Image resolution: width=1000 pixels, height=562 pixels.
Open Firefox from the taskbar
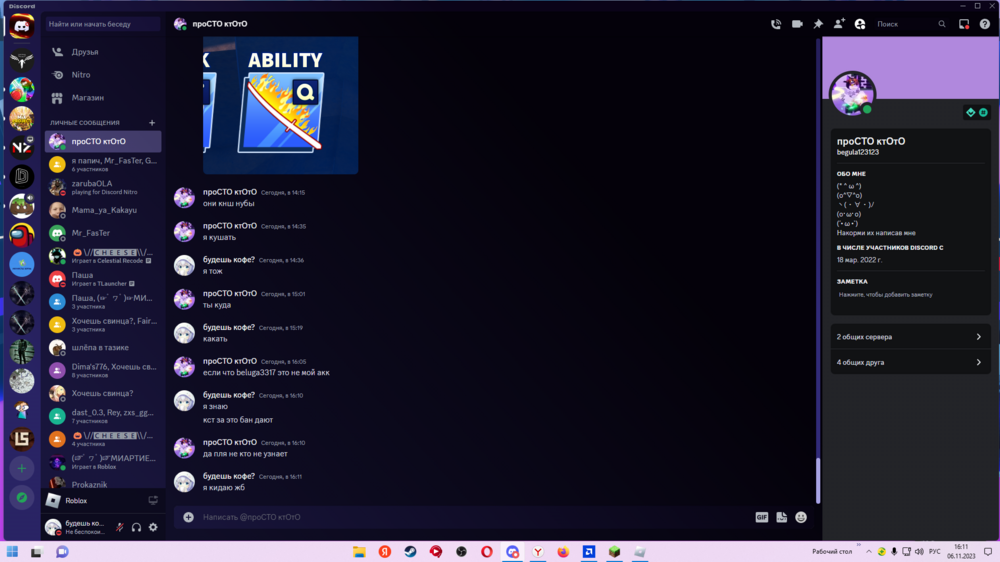563,552
